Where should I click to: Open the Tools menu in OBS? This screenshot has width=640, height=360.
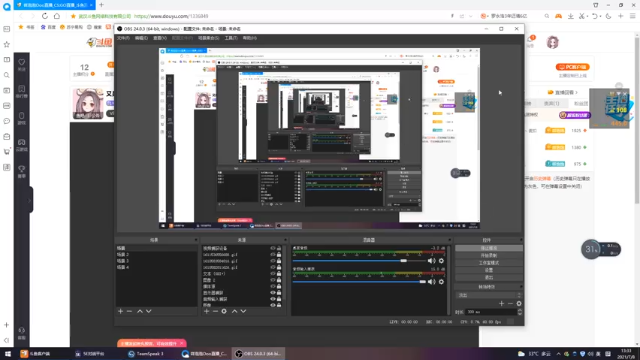[x=231, y=38]
